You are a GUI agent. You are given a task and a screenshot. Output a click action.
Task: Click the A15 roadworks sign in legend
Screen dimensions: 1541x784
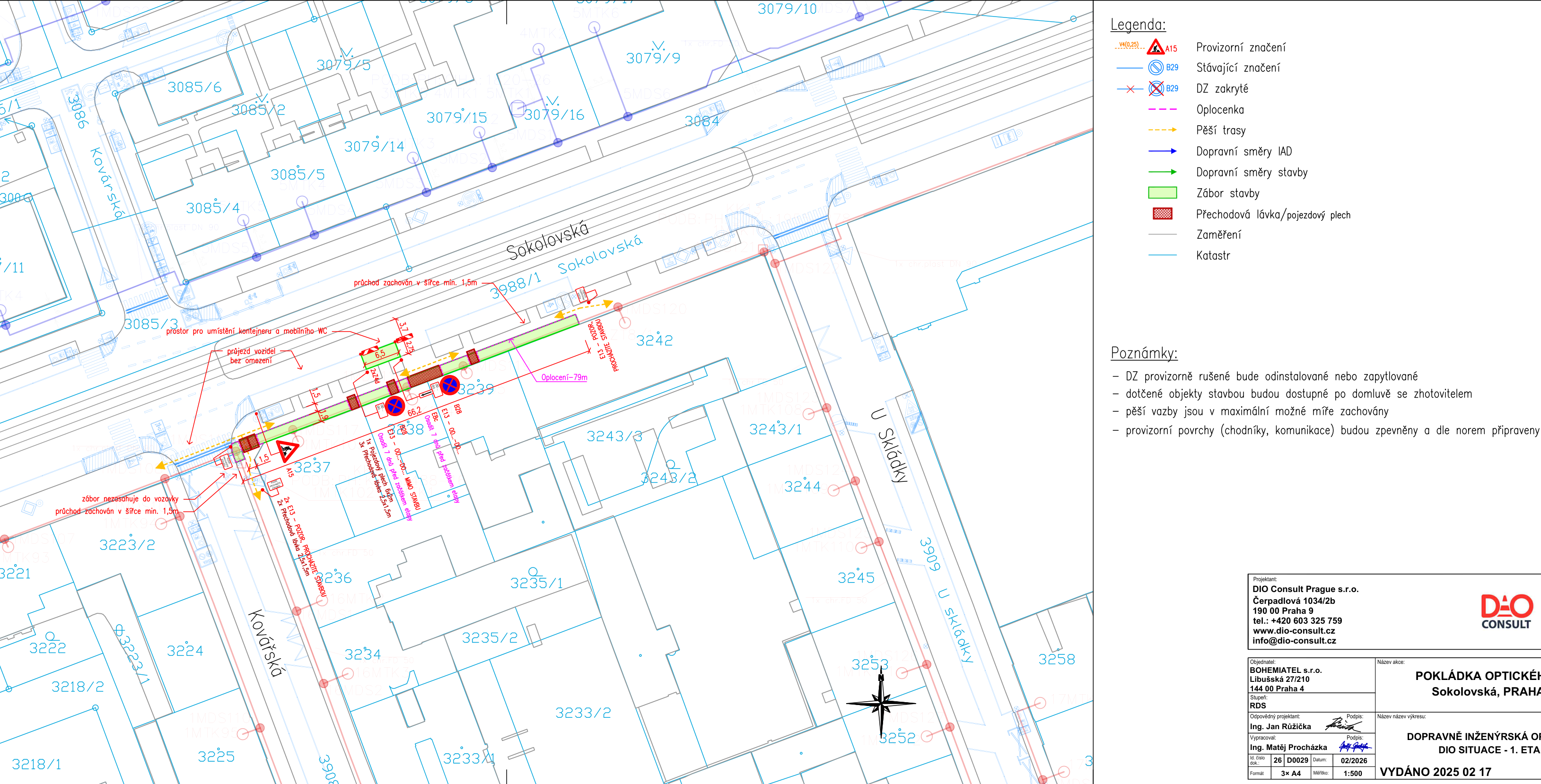pyautogui.click(x=1155, y=47)
